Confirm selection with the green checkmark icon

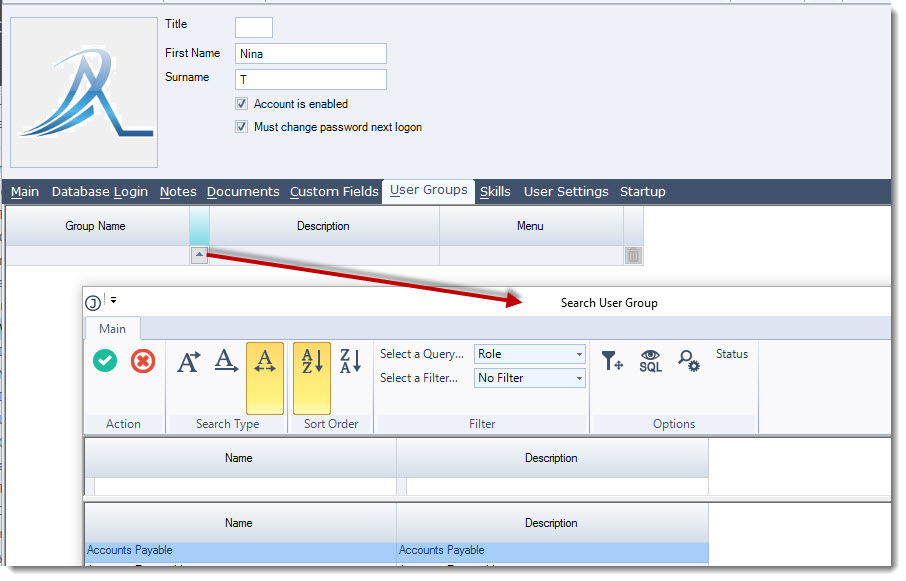coord(105,362)
